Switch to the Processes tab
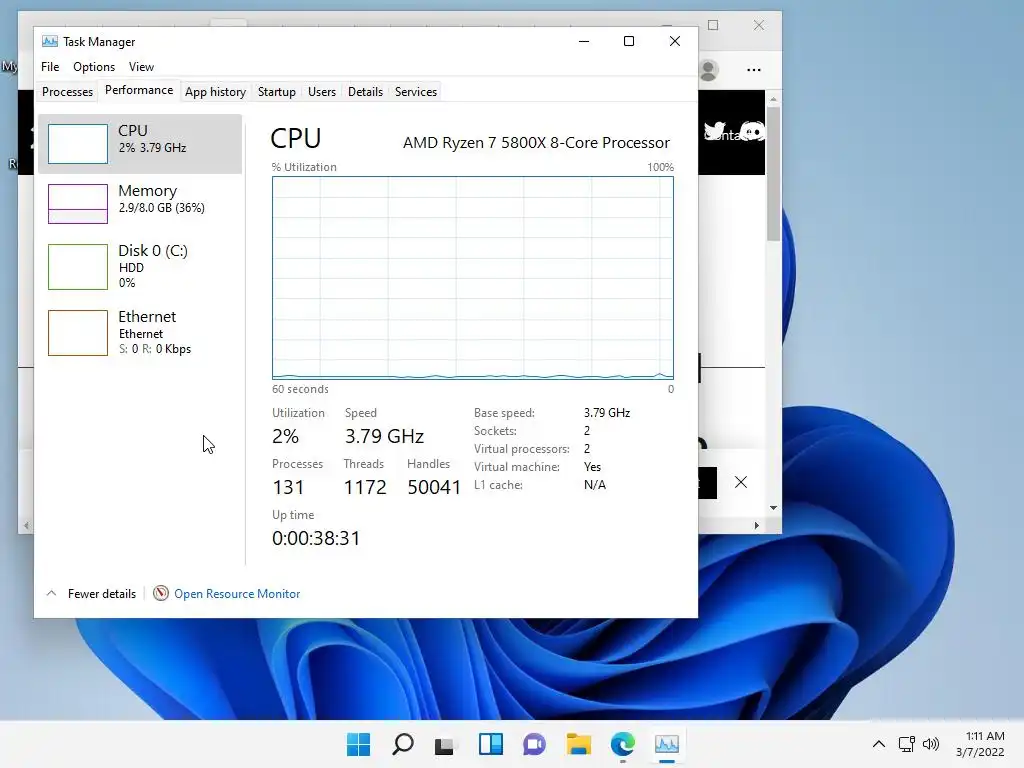 tap(67, 92)
